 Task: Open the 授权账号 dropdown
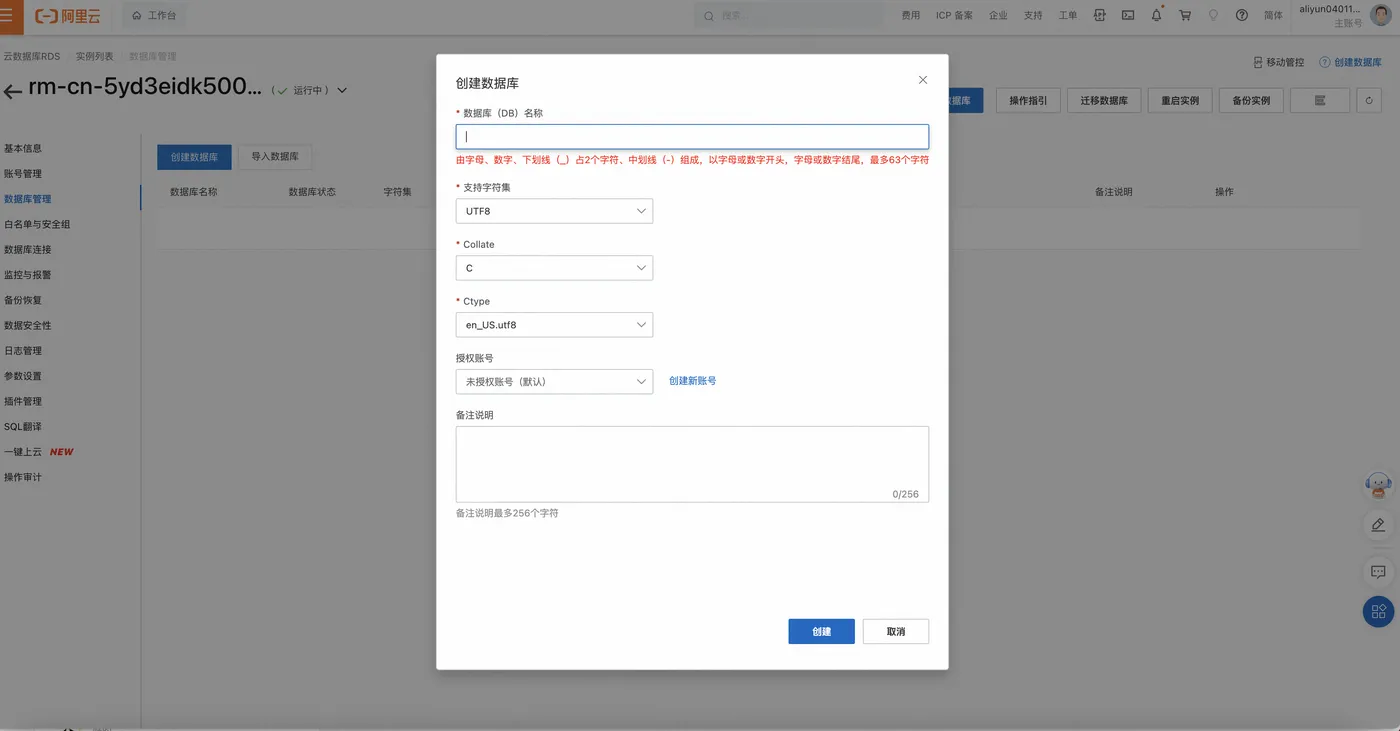(x=554, y=381)
